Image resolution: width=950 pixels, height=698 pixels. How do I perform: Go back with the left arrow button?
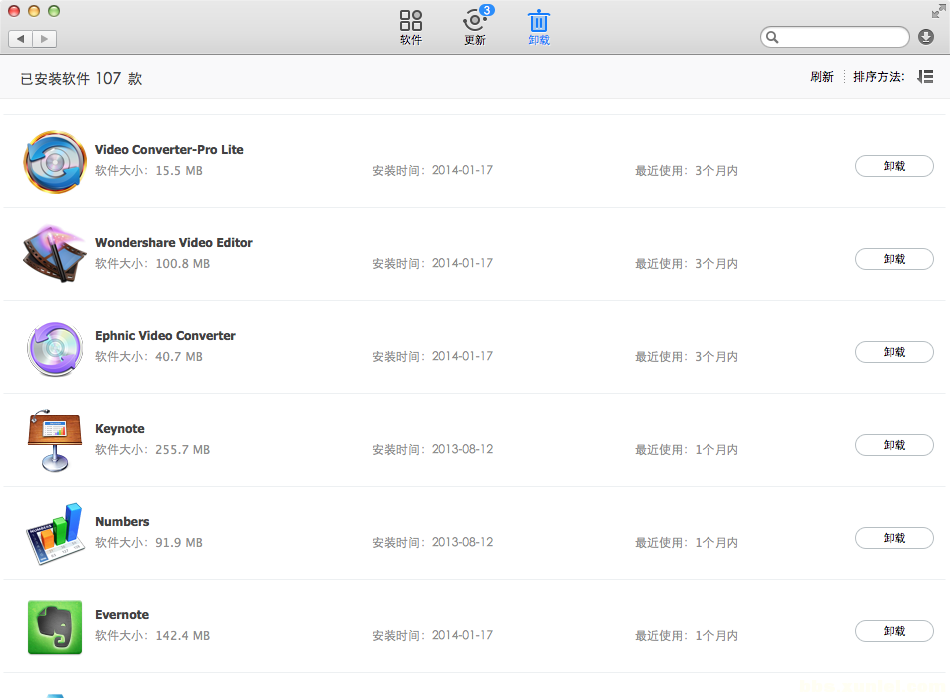click(x=21, y=39)
